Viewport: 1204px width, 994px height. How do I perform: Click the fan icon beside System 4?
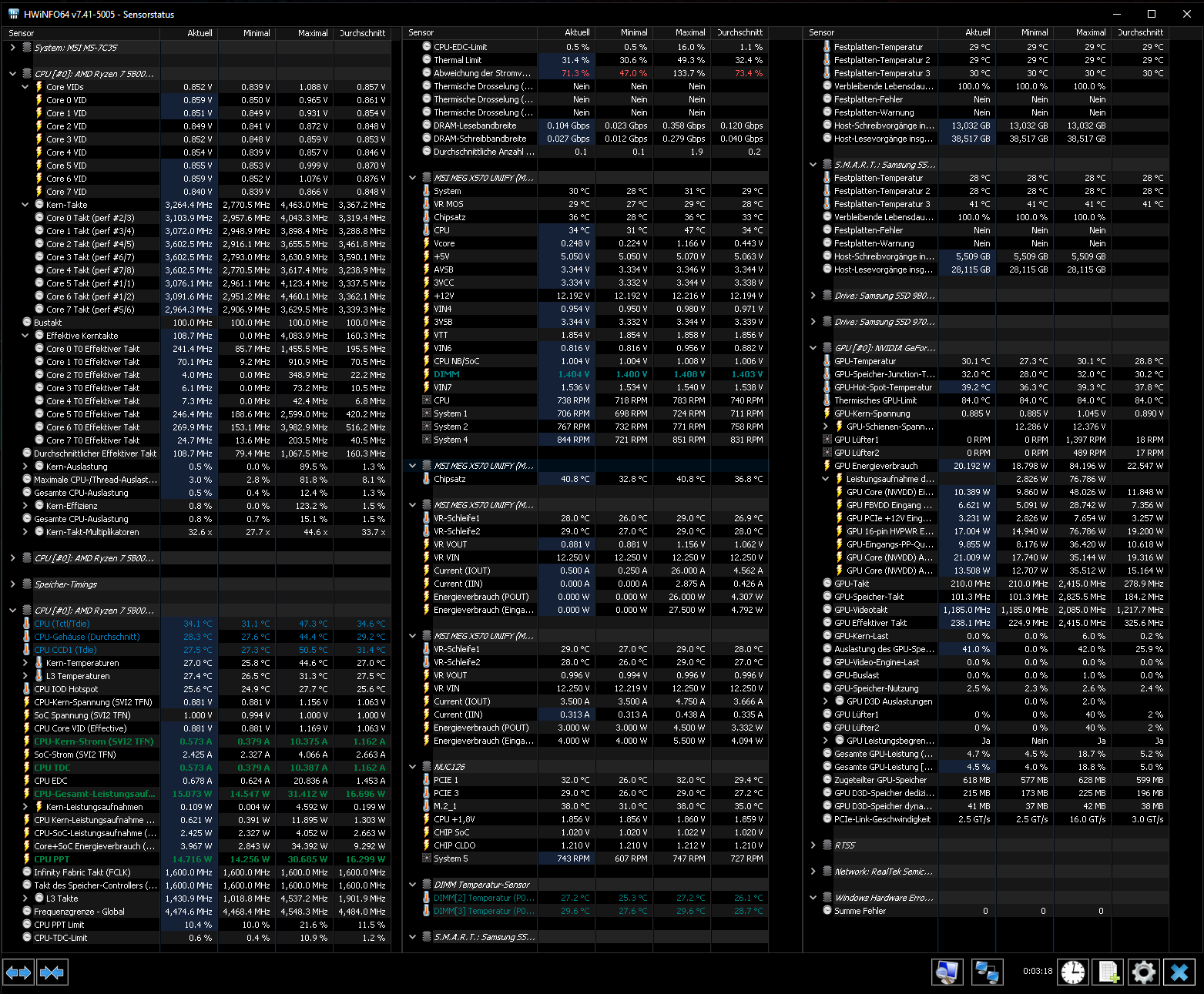(427, 440)
